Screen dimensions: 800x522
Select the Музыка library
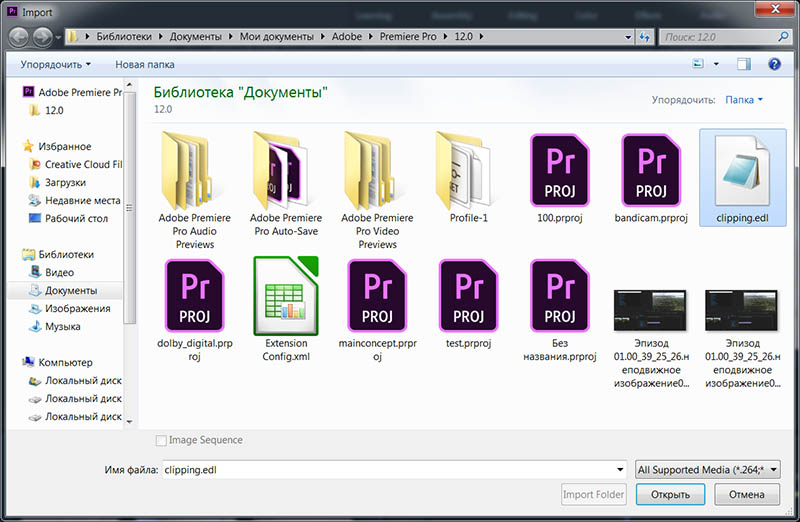pyautogui.click(x=55, y=327)
